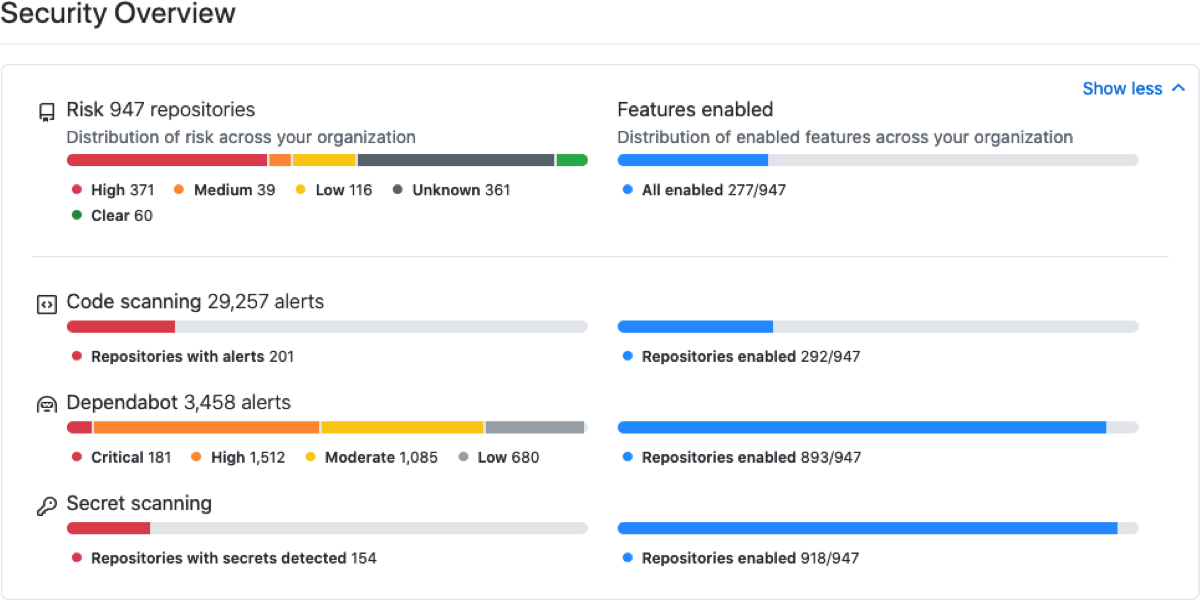Click All enabled 277/947 legend
Viewport: 1200px width, 600px height.
[704, 190]
